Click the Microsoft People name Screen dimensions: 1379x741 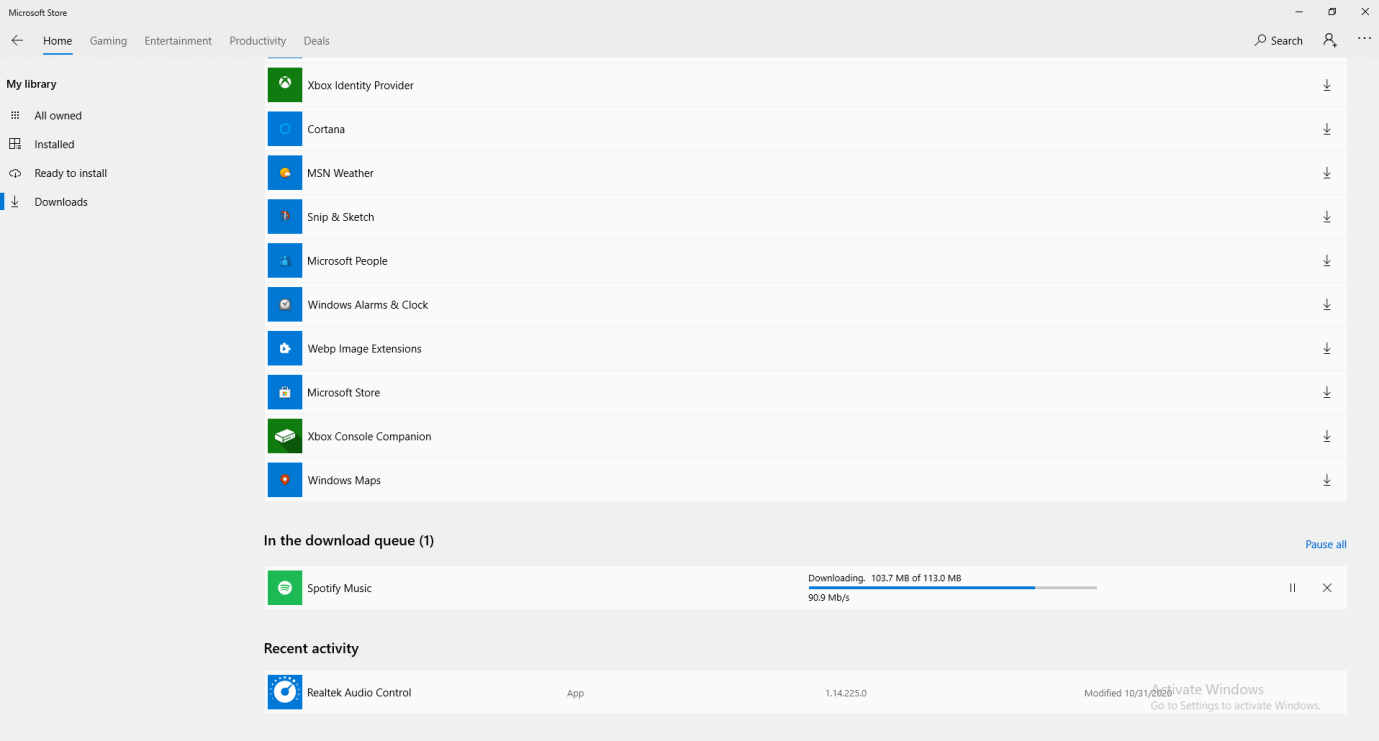(347, 261)
